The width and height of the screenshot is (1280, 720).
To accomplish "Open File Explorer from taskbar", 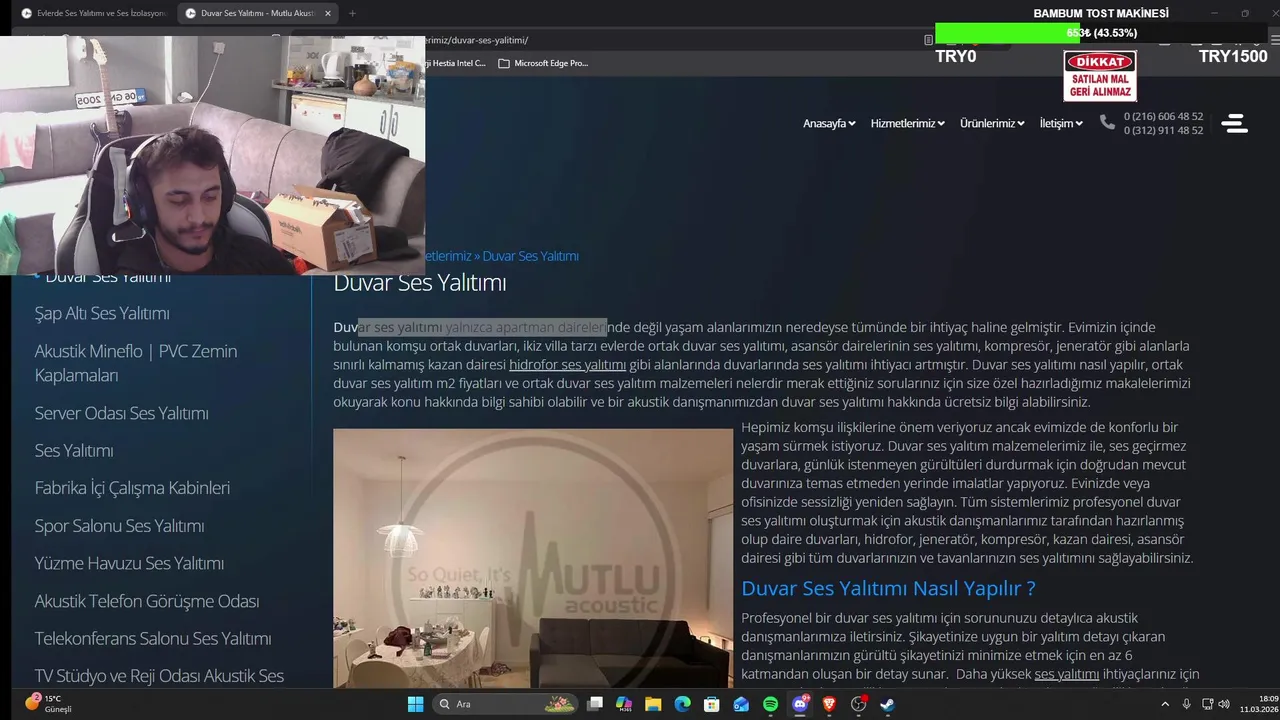I will tap(653, 704).
